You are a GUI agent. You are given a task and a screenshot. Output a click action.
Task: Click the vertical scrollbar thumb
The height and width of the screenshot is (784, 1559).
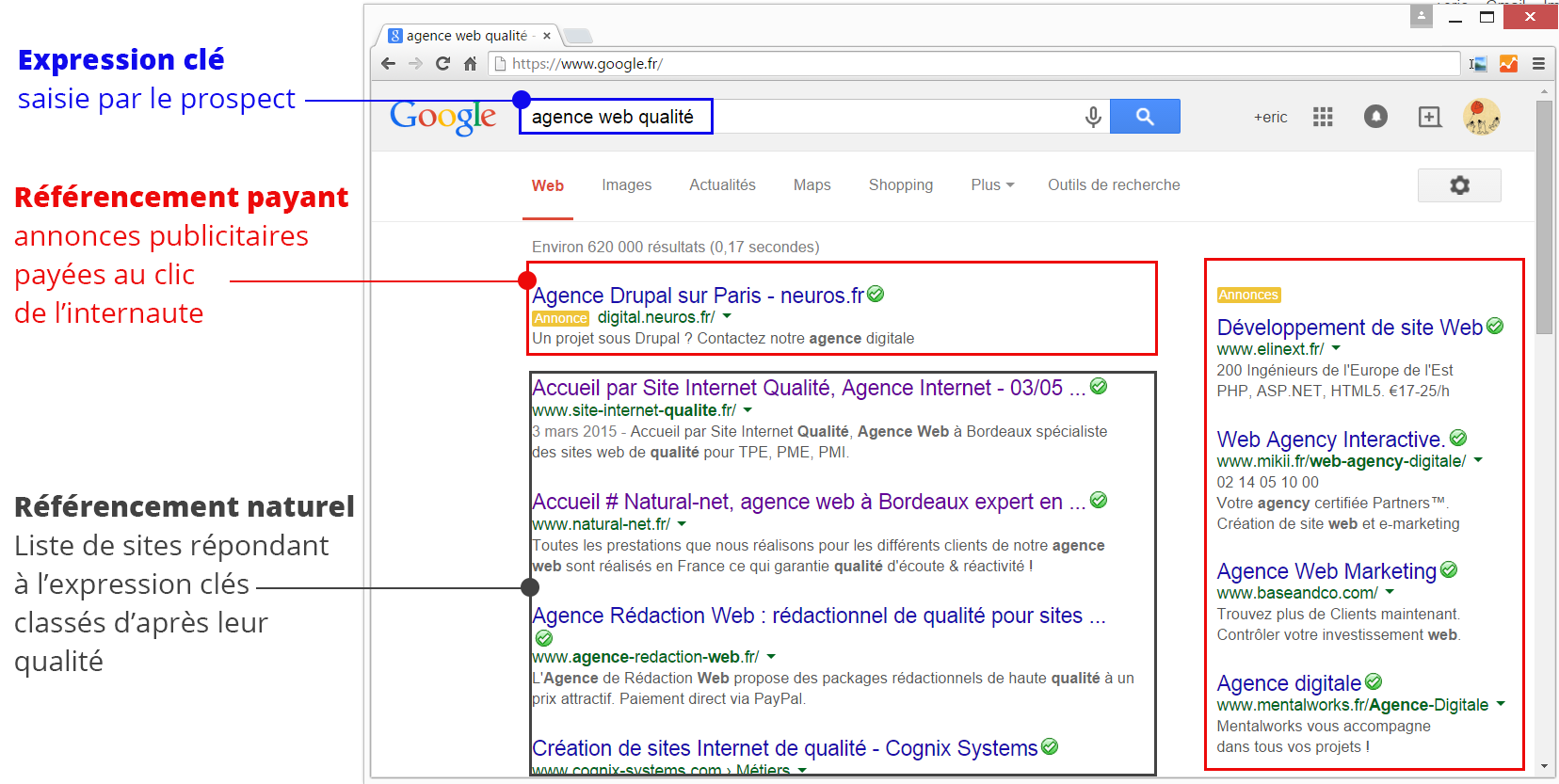1544,216
